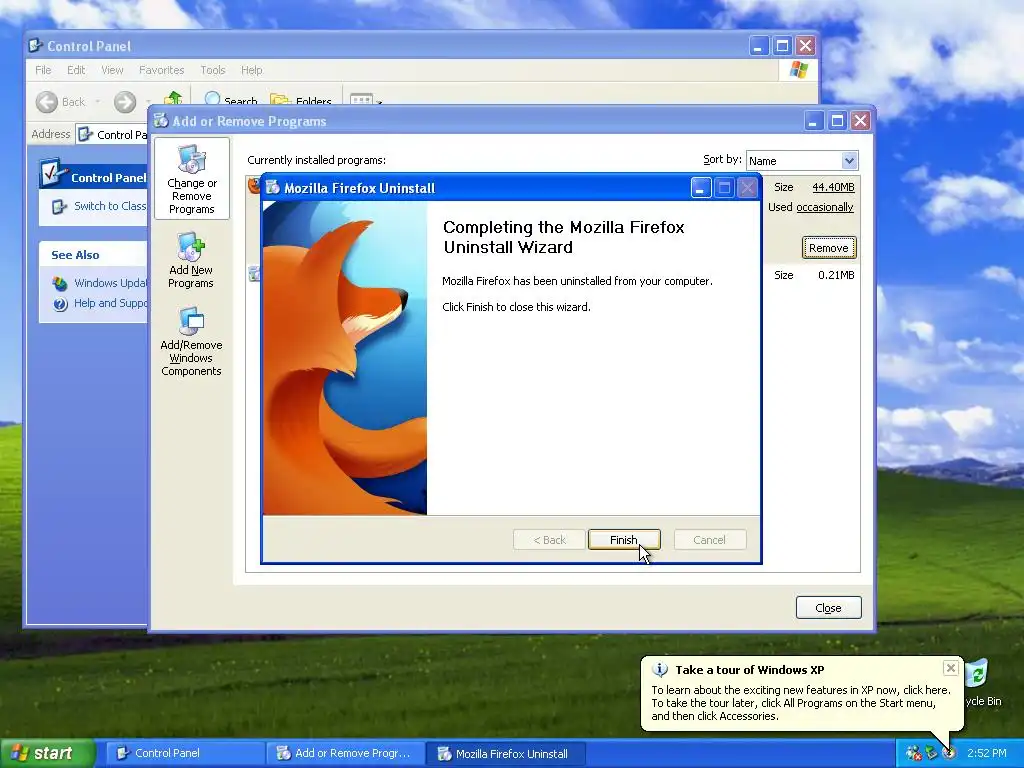Viewport: 1024px width, 768px height.
Task: Select Add New Programs sidebar icon
Action: click(x=191, y=260)
